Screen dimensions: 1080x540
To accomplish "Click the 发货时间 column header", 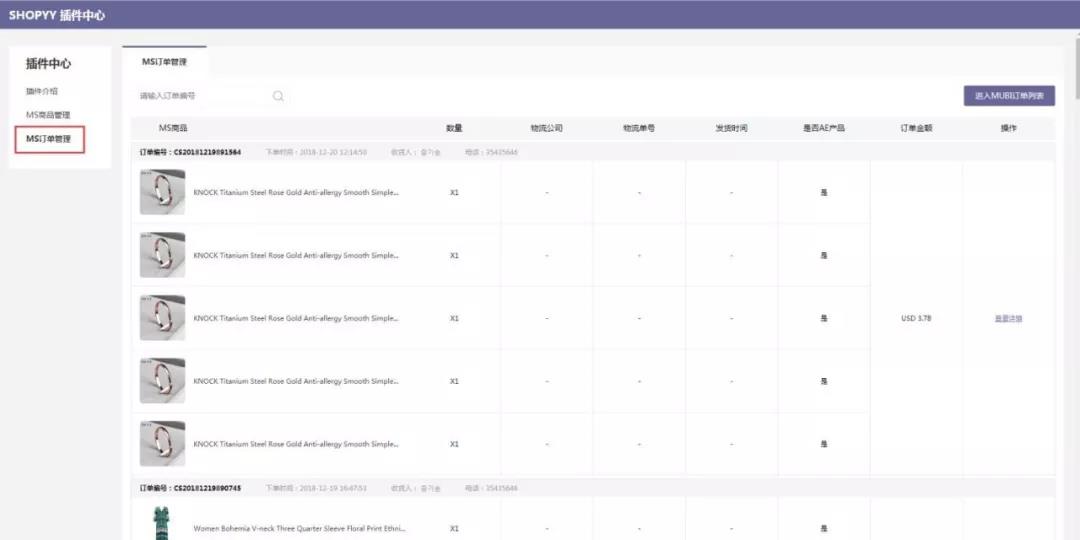I will [731, 128].
